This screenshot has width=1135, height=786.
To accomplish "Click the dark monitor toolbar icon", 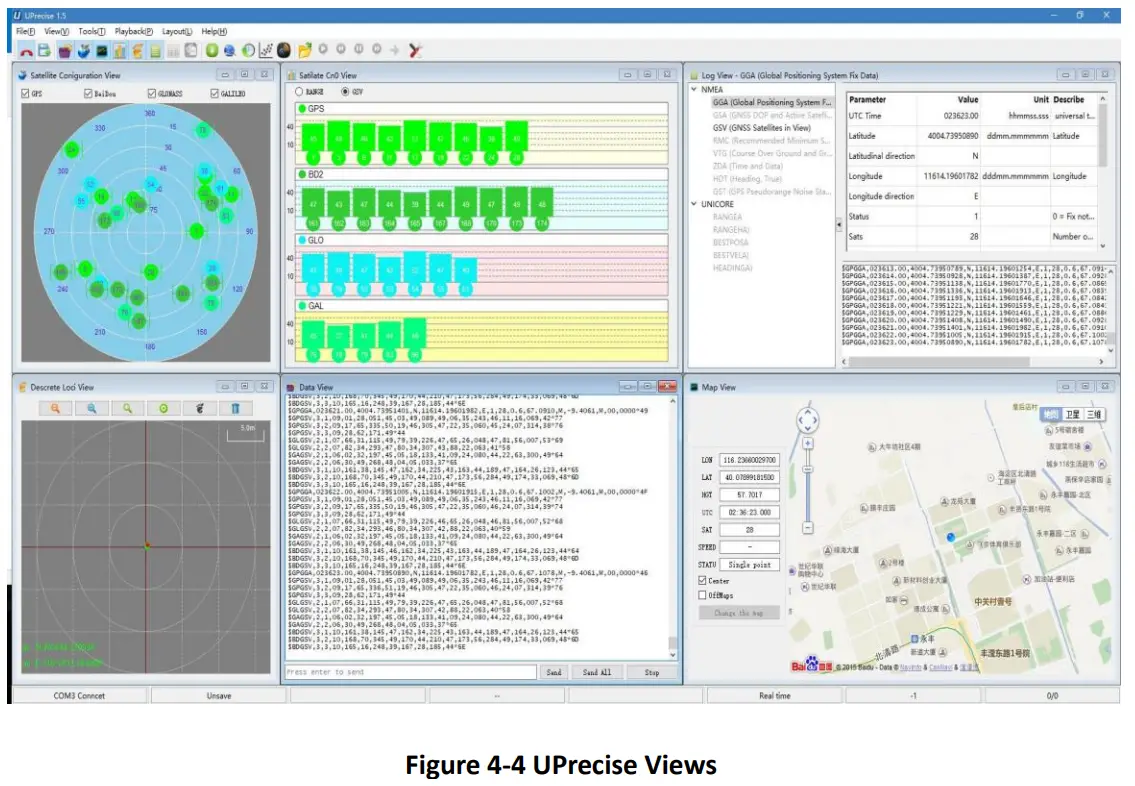I will (101, 51).
